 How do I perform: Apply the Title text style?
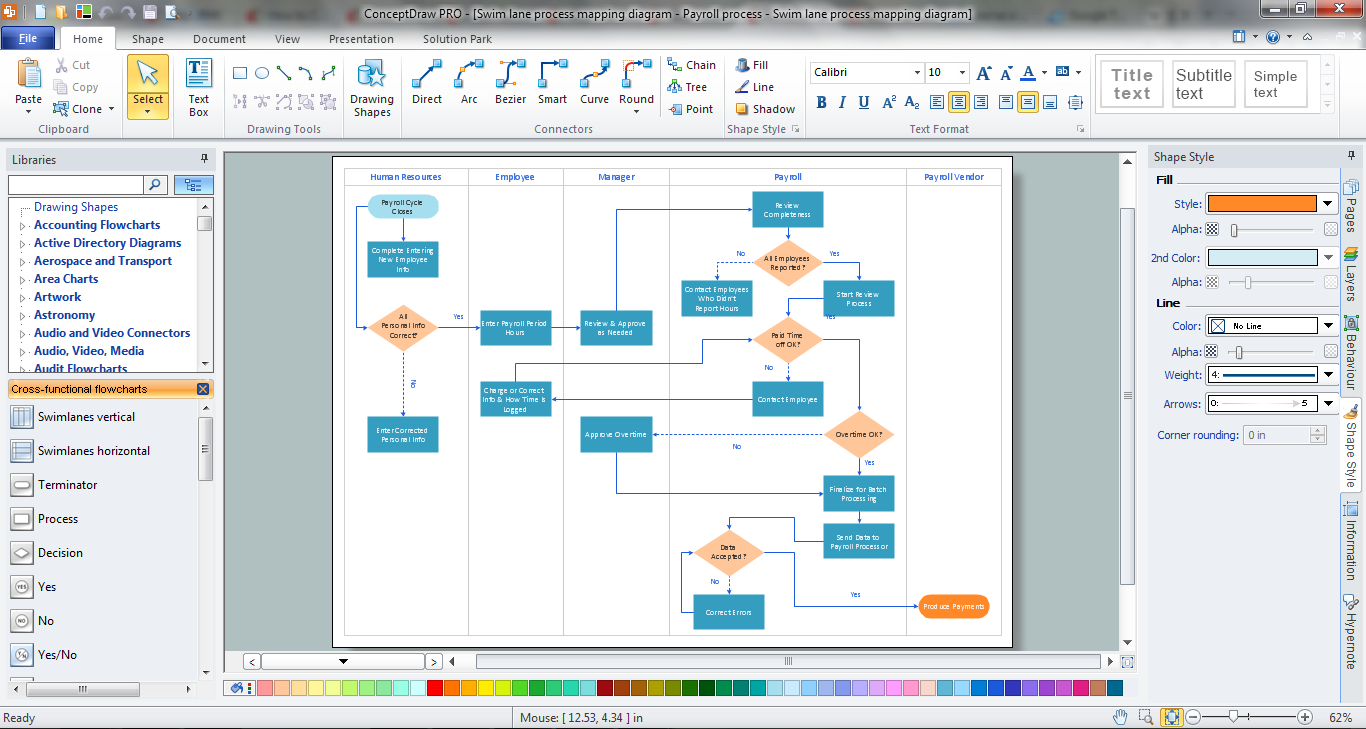[x=1131, y=84]
